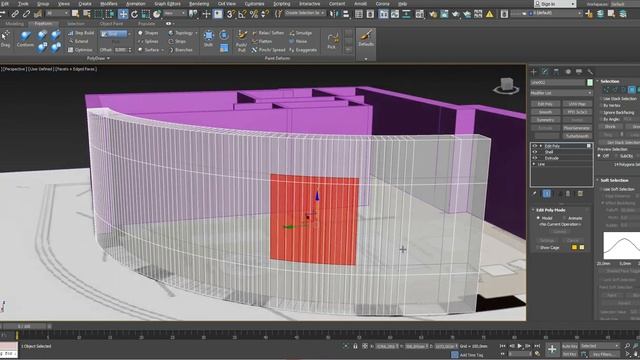
Task: Open the Create panel plus icon
Action: [x=533, y=72]
